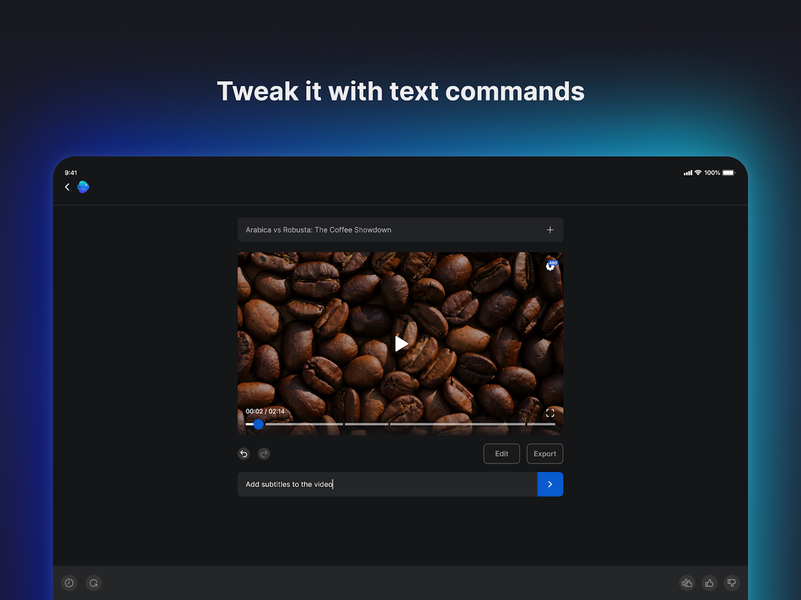Open the 480p quality selector

[x=551, y=264]
